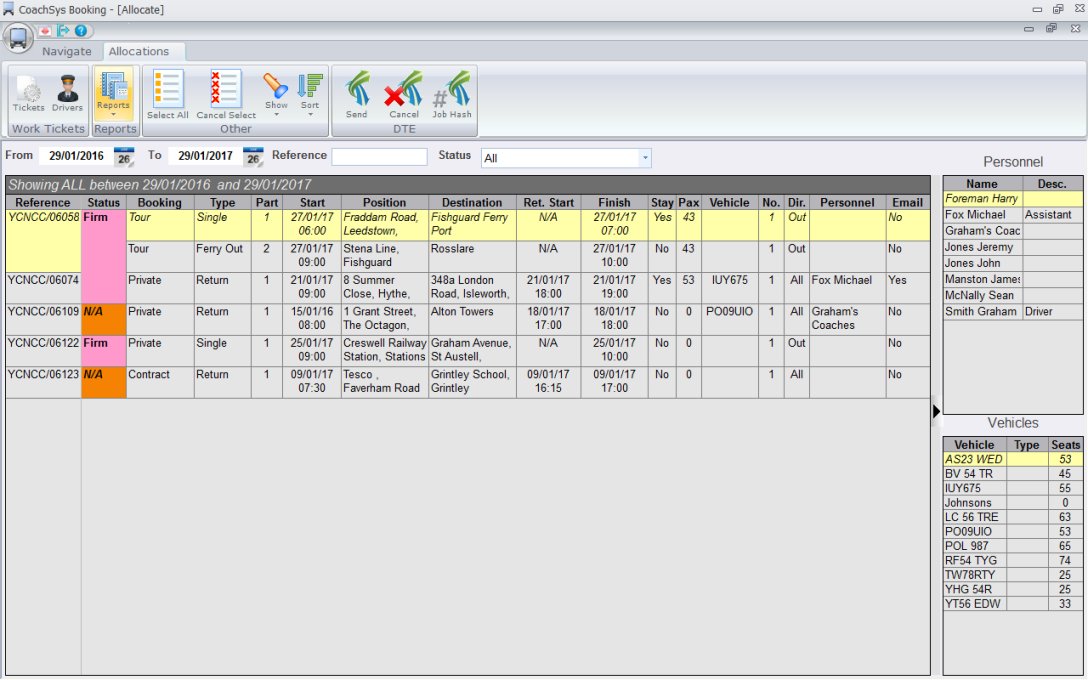Open the Status combo box dropdown
The image size is (1088, 680).
[645, 158]
